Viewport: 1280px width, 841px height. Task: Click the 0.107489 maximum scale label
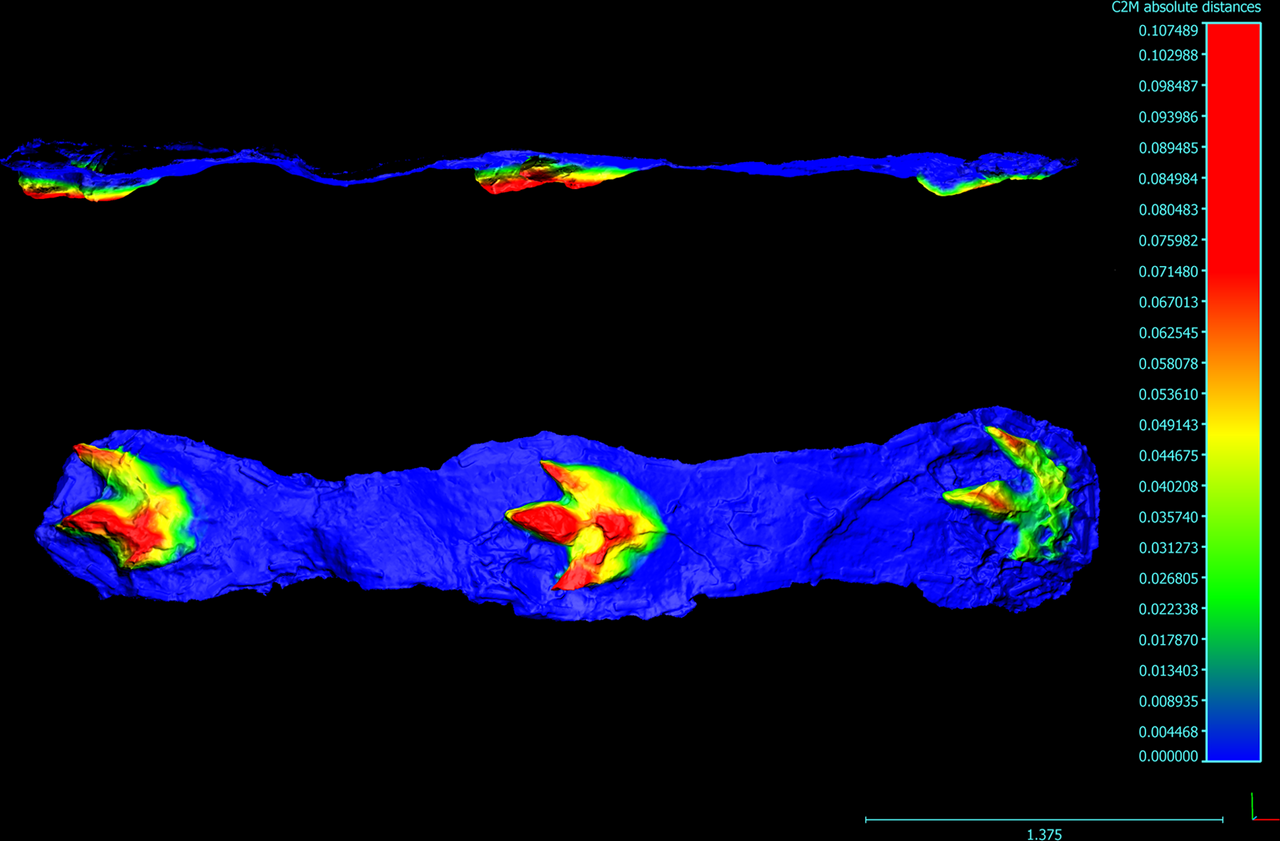click(1168, 31)
